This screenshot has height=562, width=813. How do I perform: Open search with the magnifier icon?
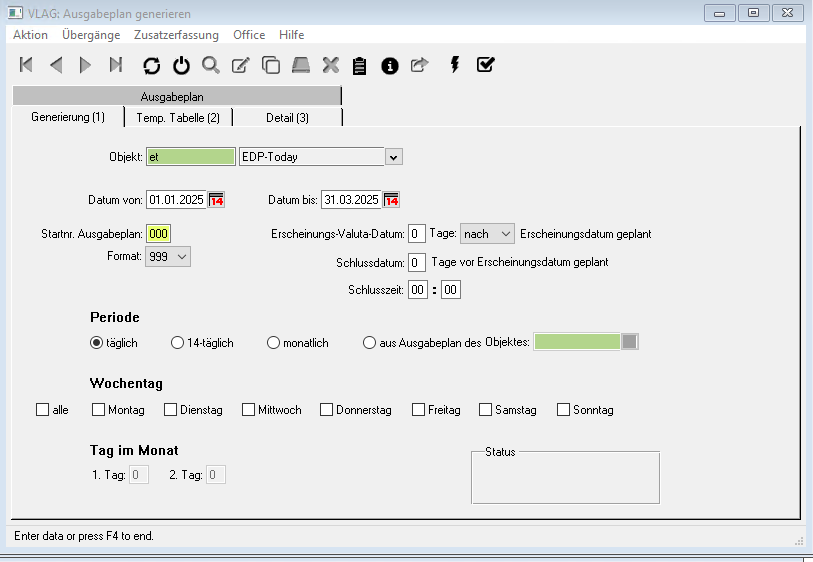point(211,65)
